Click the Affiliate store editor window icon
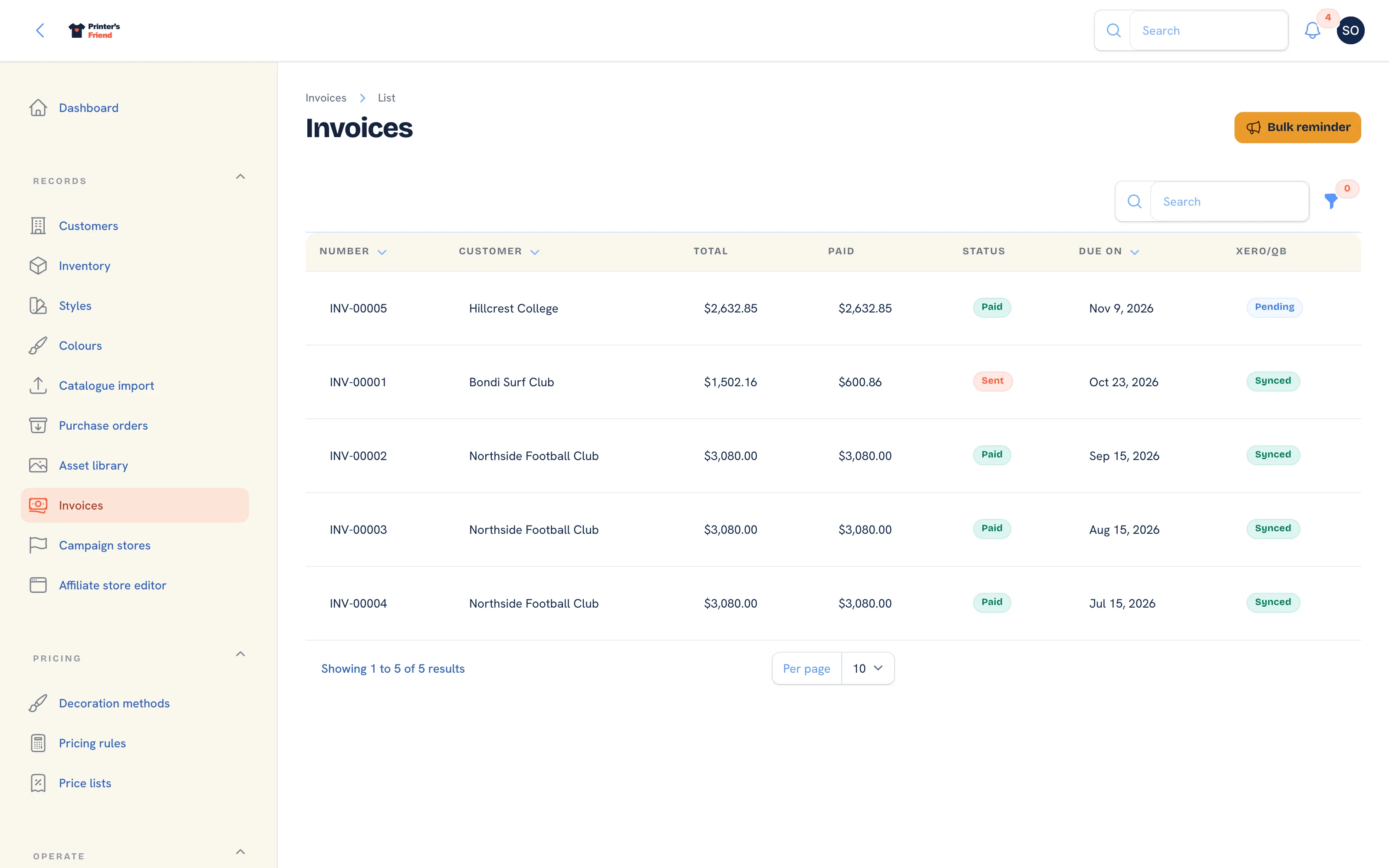The image size is (1389, 868). click(39, 585)
